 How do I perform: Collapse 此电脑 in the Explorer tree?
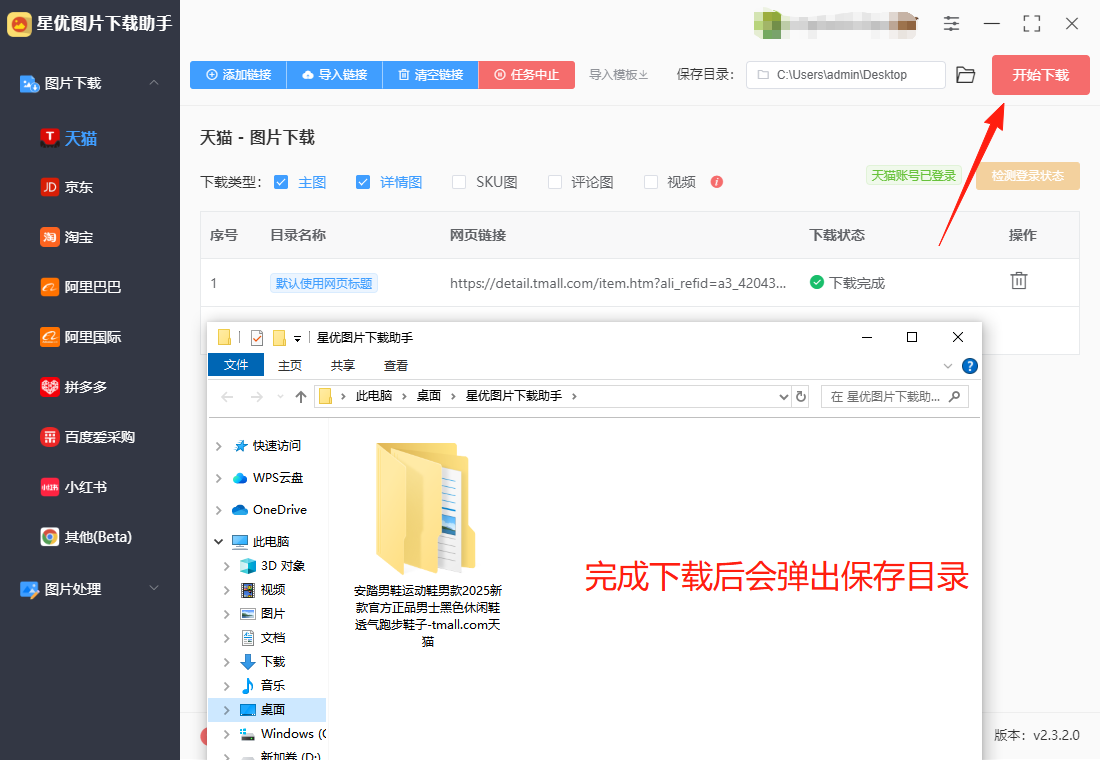click(219, 542)
